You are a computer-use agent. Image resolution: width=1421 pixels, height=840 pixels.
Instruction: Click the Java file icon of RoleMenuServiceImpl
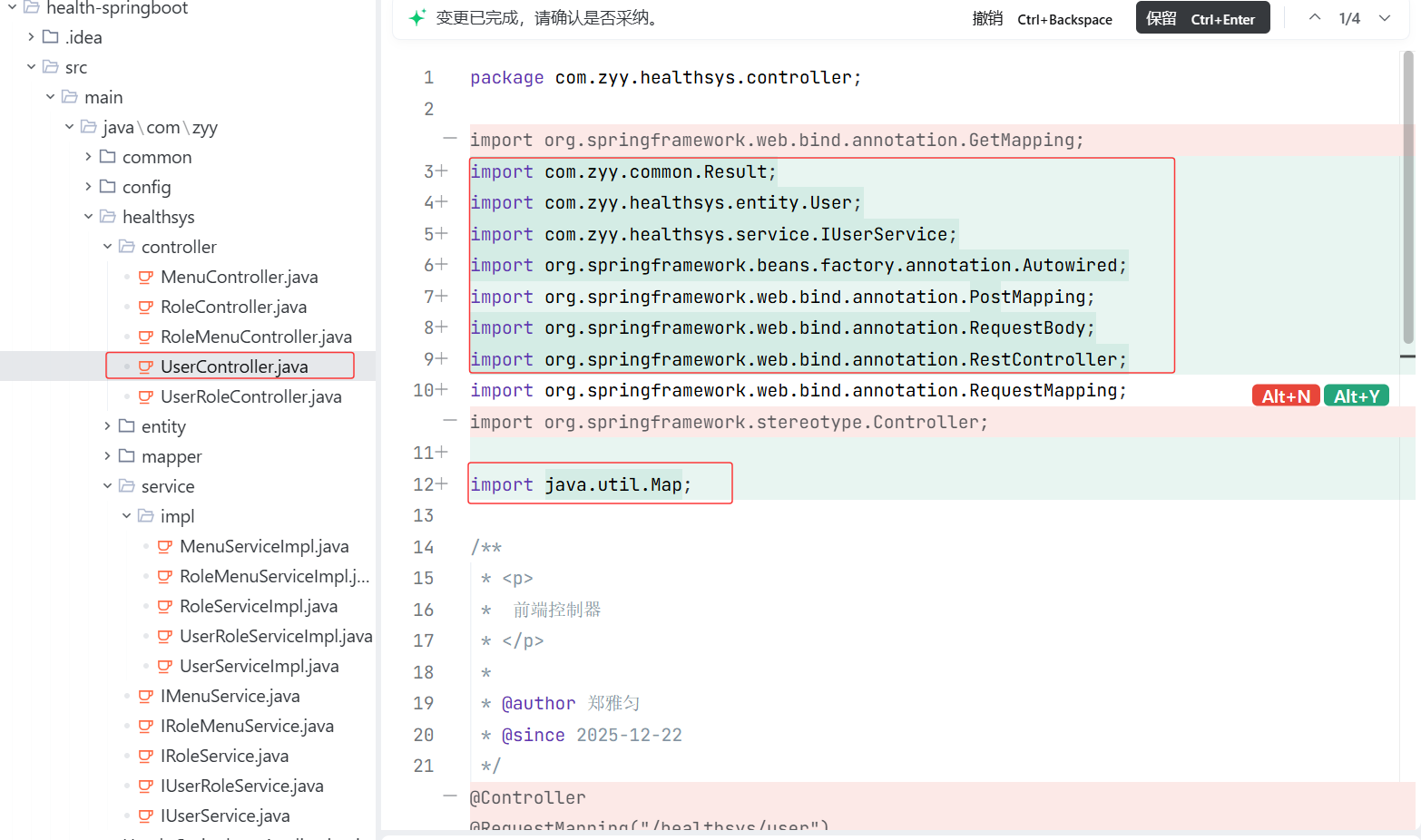(164, 576)
